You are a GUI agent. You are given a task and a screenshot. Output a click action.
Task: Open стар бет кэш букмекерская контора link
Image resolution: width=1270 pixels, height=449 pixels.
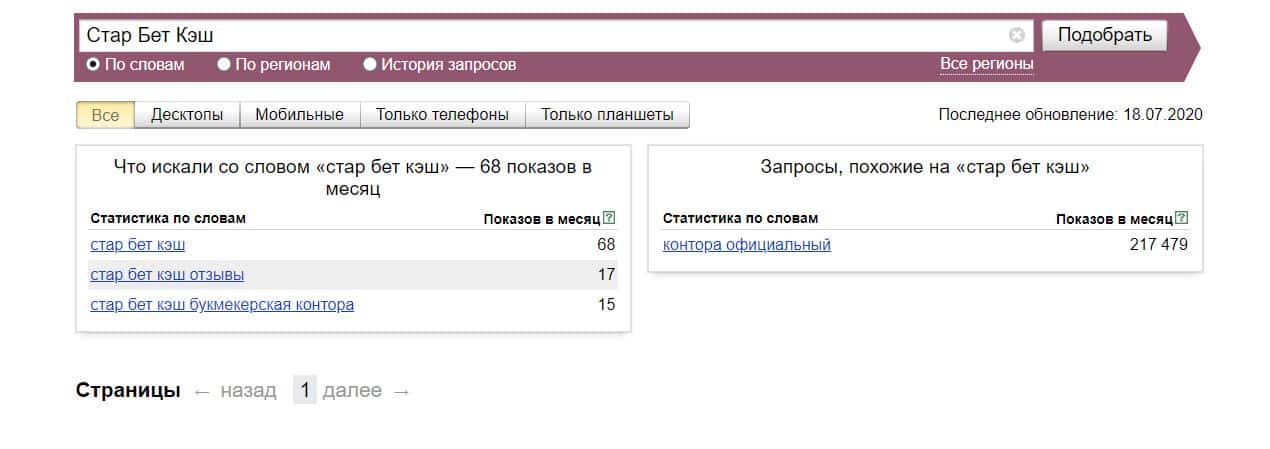click(222, 305)
